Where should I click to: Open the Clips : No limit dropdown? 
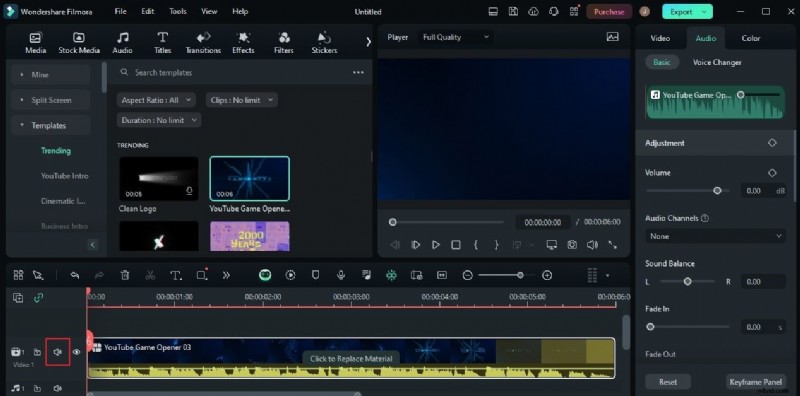242,100
